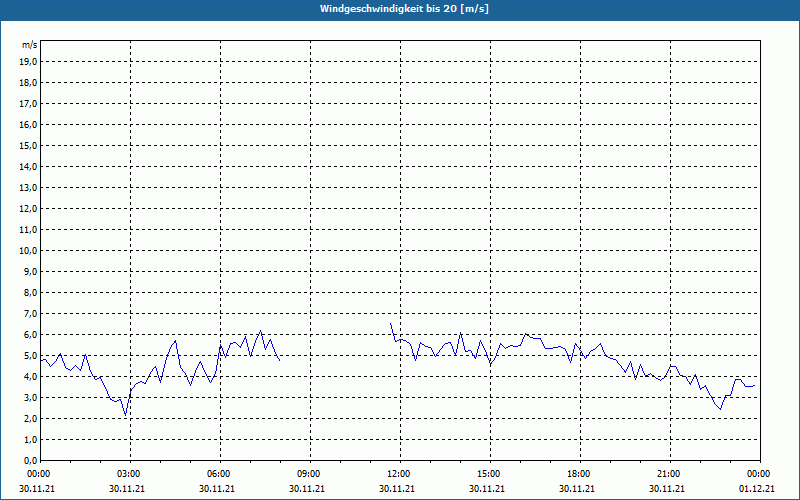Click the 18,0 y-axis label
The image size is (800, 500).
[x=29, y=83]
